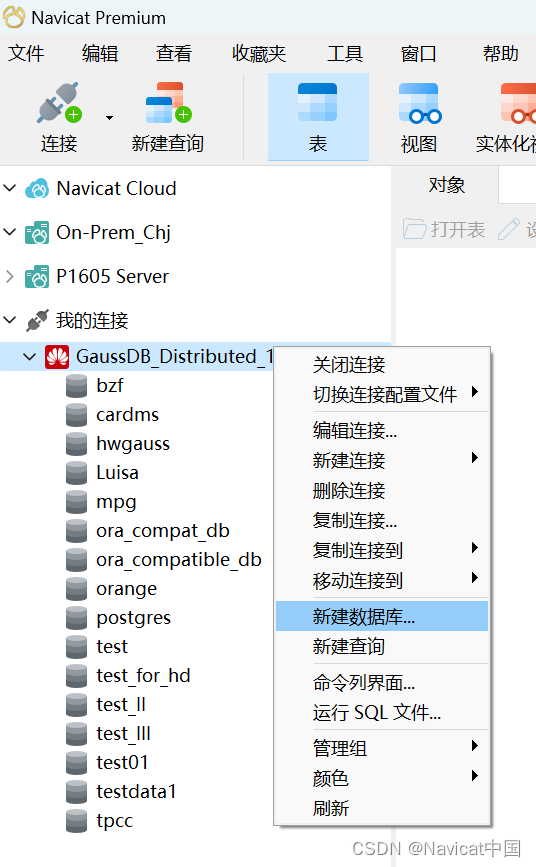
Task: Open the 查看 menu
Action: point(174,54)
